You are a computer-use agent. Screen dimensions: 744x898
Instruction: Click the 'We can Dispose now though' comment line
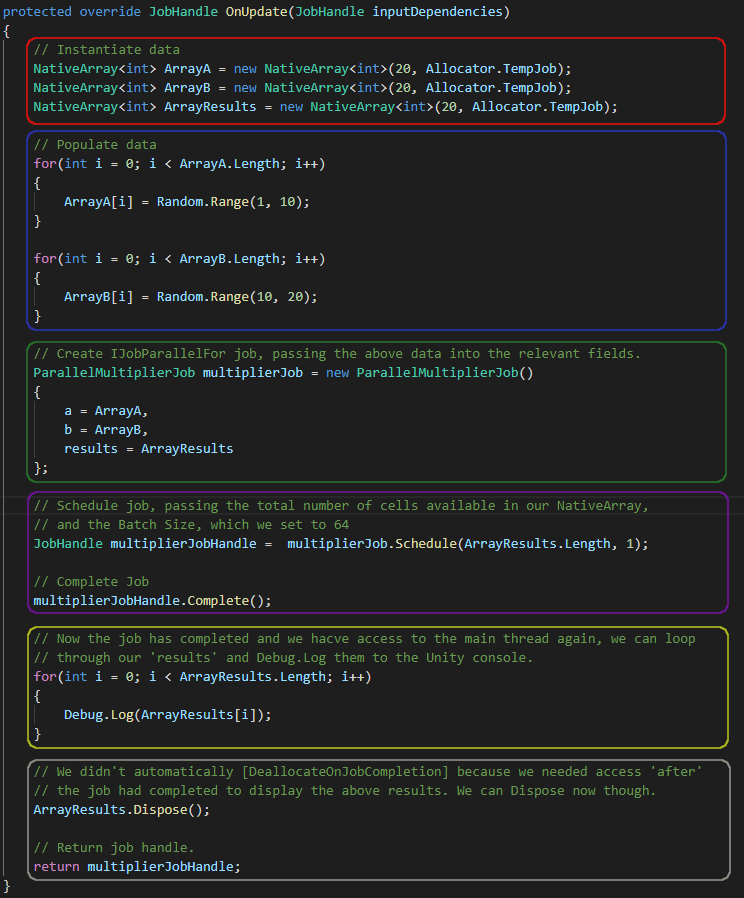344,790
